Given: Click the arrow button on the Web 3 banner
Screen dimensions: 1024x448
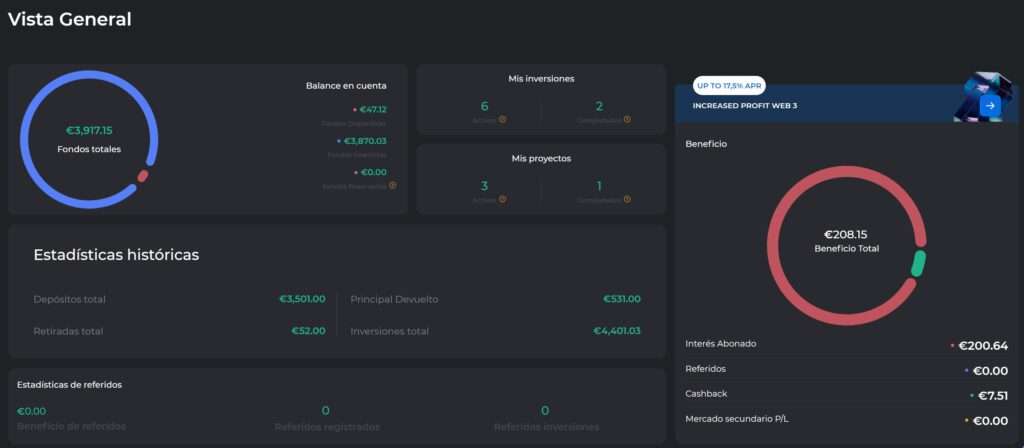Looking at the screenshot, I should pyautogui.click(x=990, y=106).
